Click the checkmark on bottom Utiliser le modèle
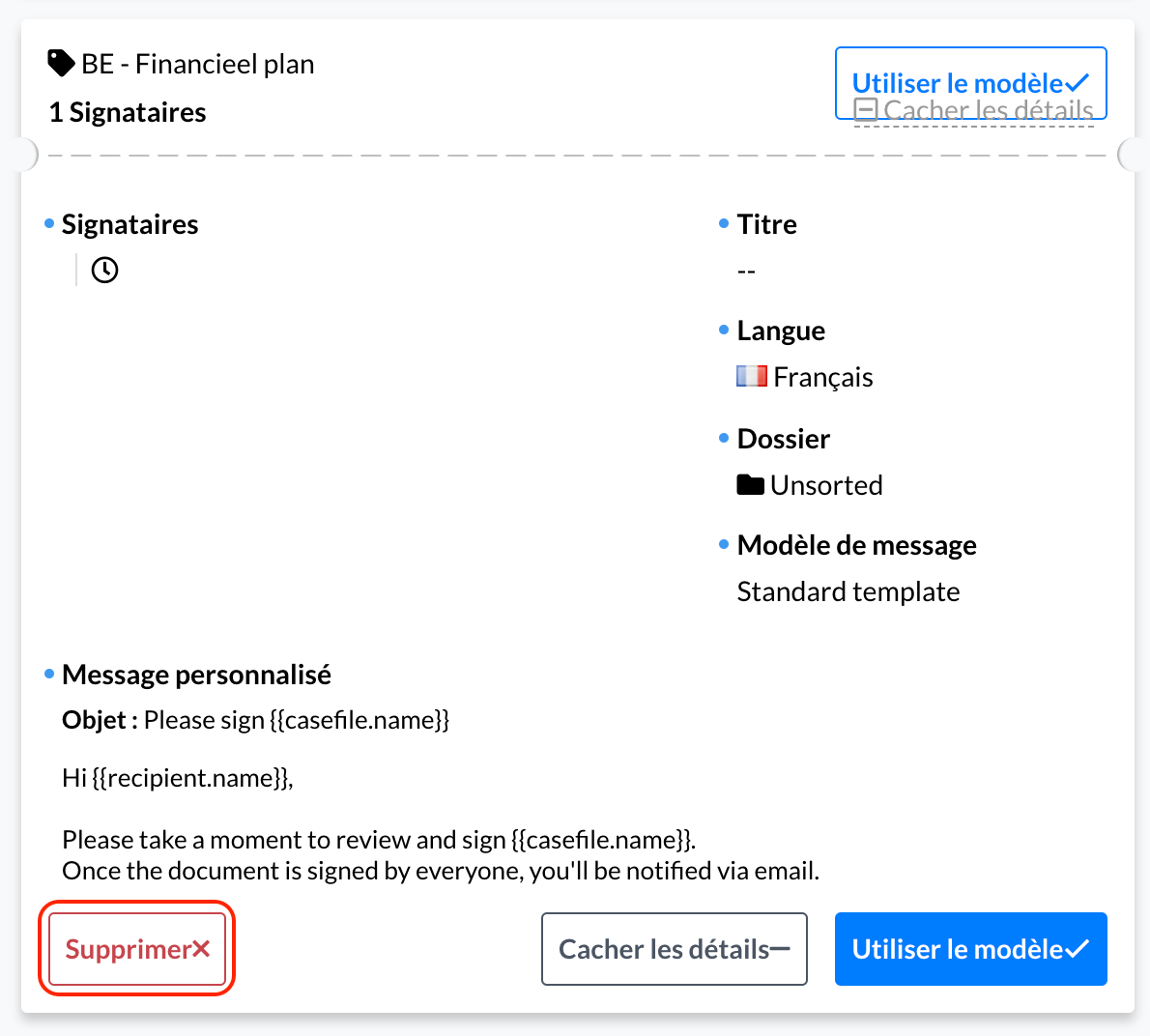The image size is (1150, 1036). (x=1078, y=949)
